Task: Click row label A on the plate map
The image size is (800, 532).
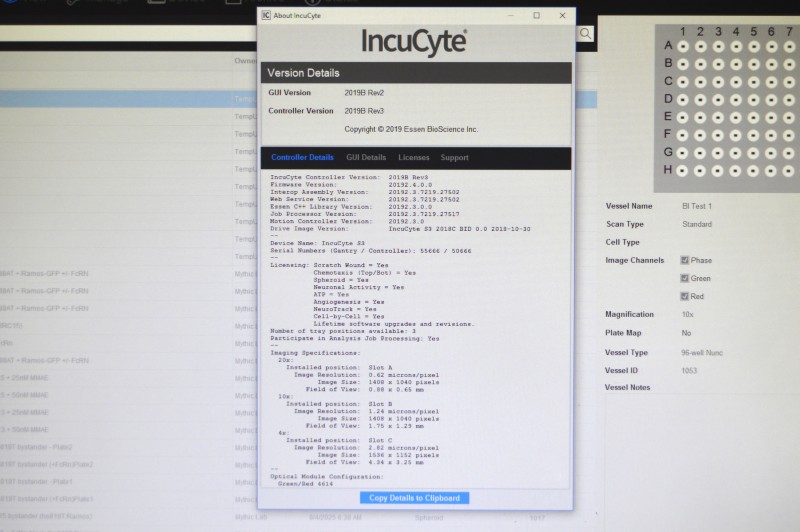Action: (x=668, y=46)
